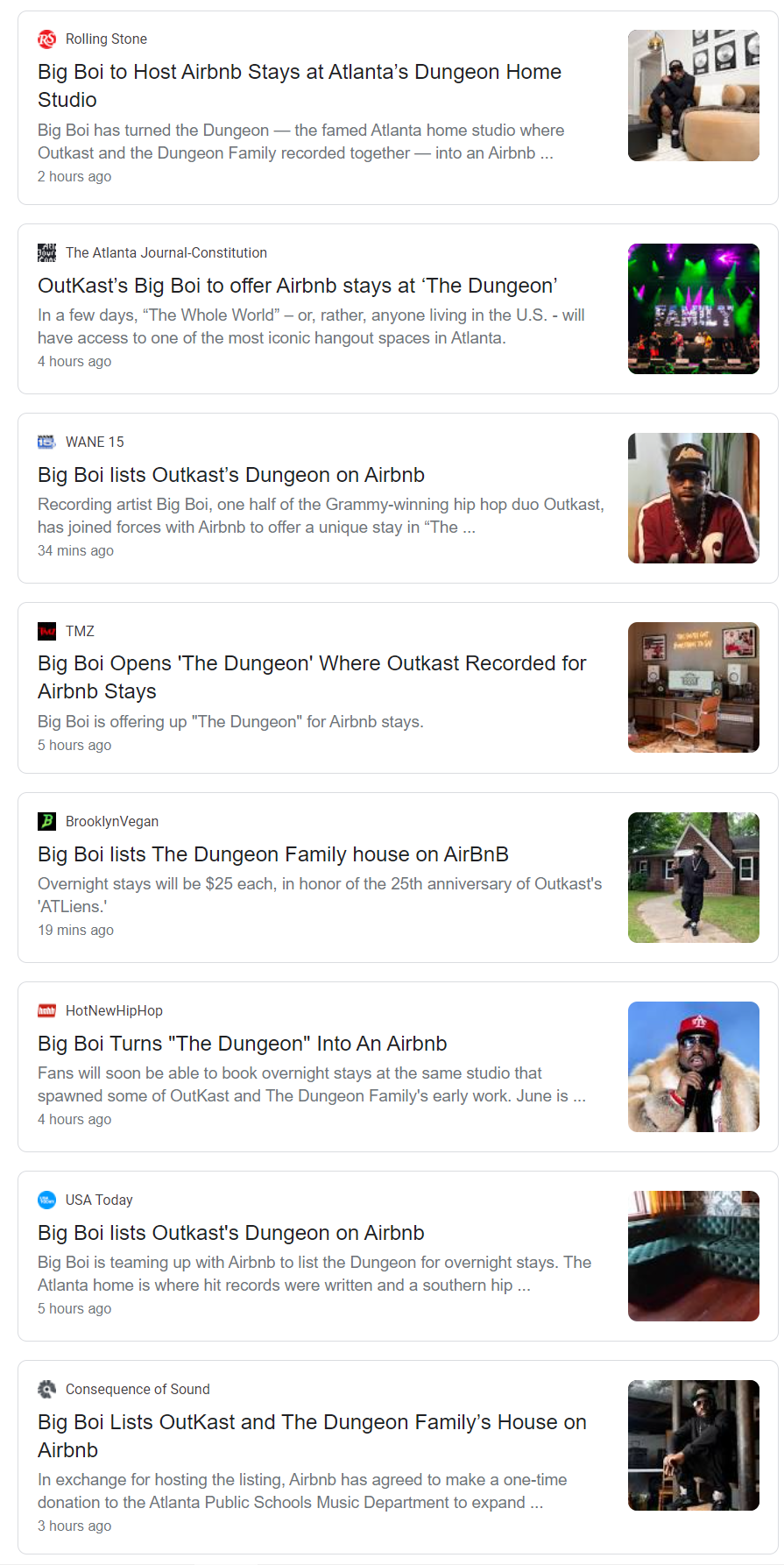
Task: Click the TMZ source icon
Action: [46, 631]
